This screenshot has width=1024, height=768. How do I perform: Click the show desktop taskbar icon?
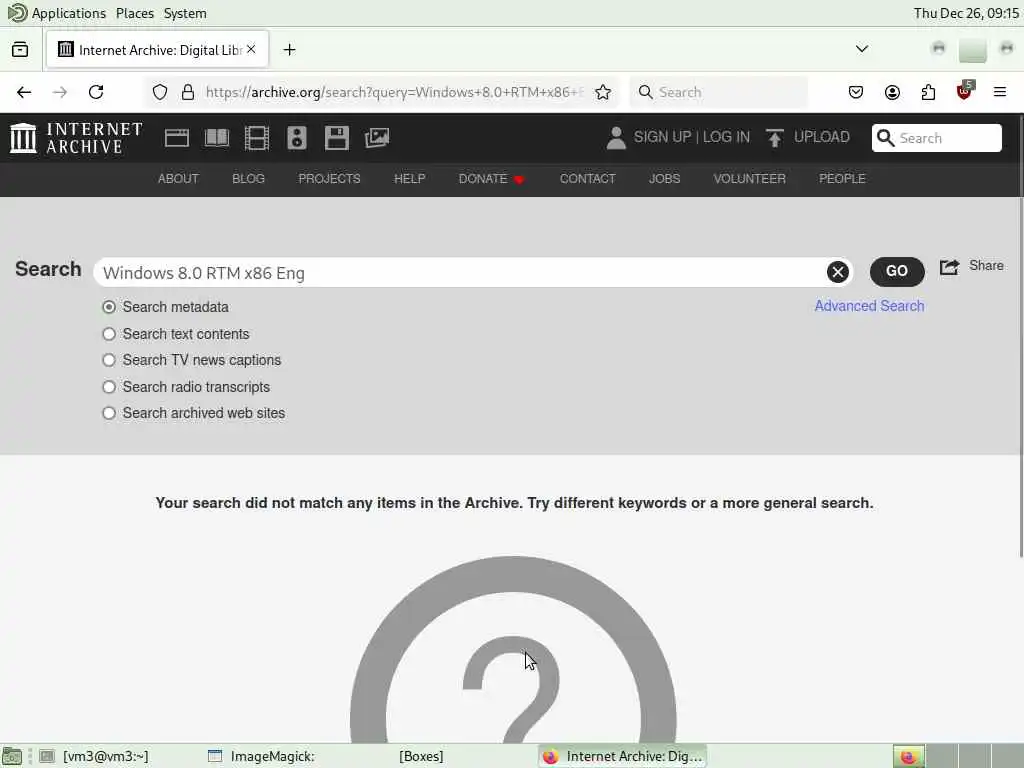(12, 756)
